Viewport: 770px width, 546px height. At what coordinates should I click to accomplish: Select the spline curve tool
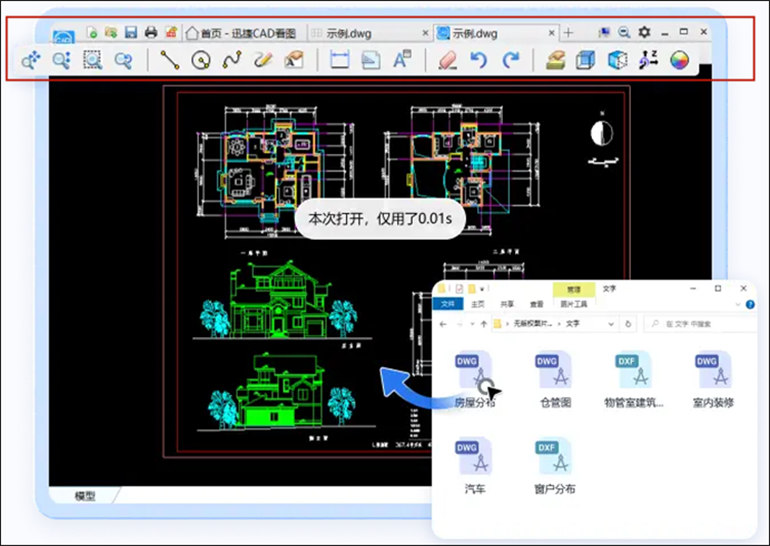[232, 60]
